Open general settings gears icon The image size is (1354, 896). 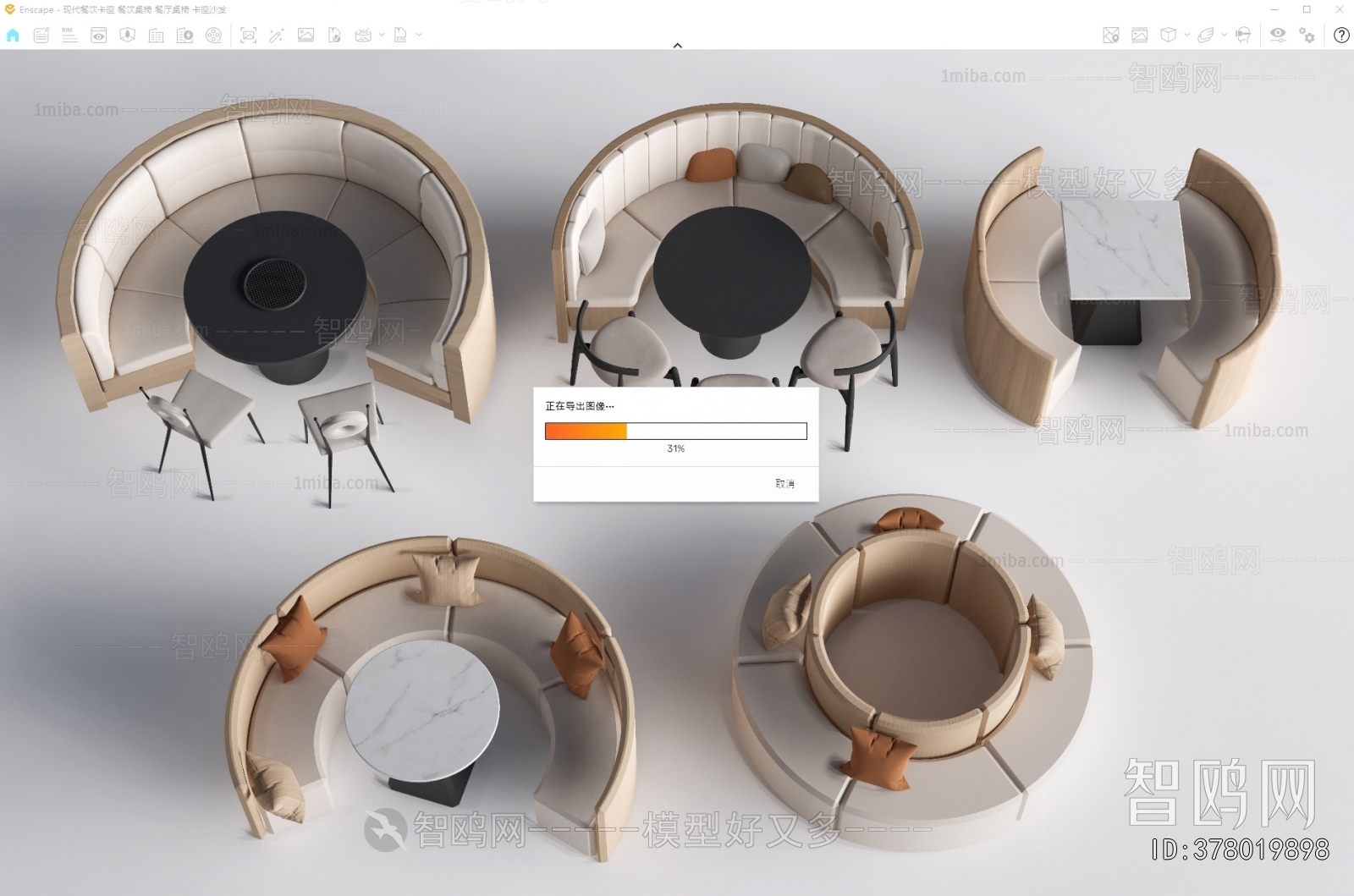point(1307,35)
